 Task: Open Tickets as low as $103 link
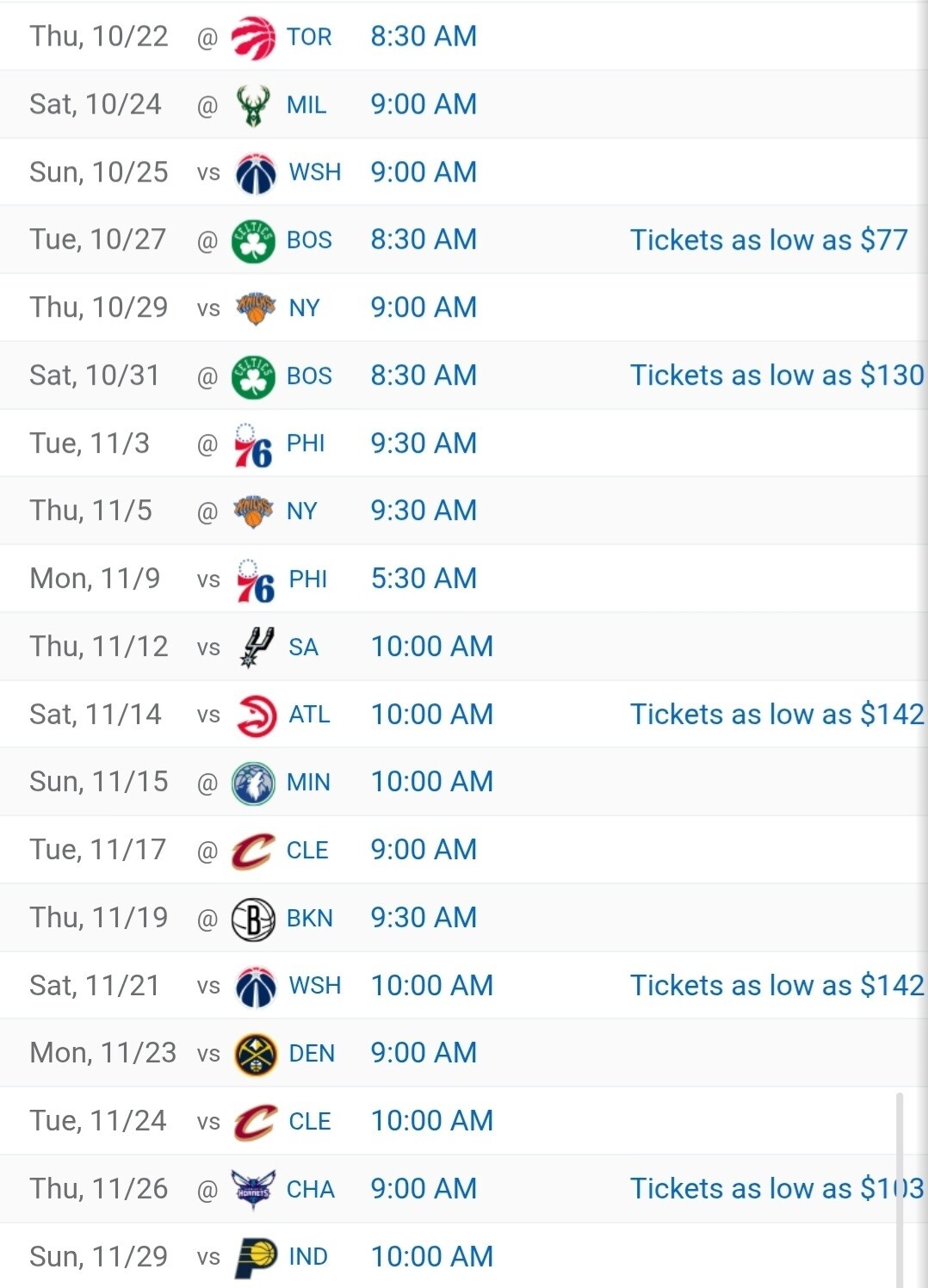(x=777, y=1188)
